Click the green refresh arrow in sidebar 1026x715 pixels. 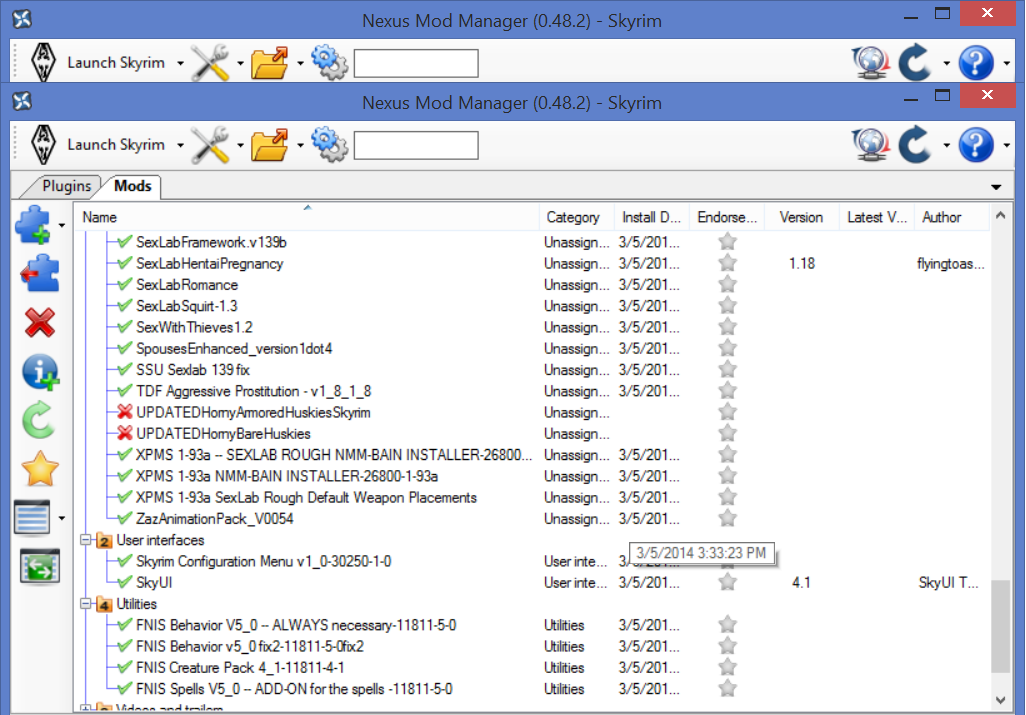[39, 420]
